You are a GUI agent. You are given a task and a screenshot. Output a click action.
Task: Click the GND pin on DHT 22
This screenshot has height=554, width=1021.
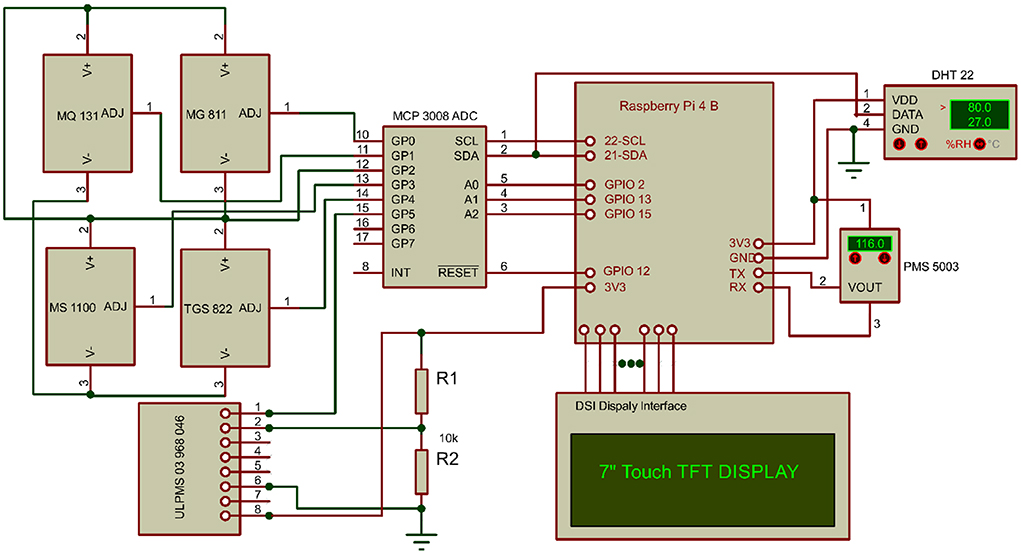905,130
